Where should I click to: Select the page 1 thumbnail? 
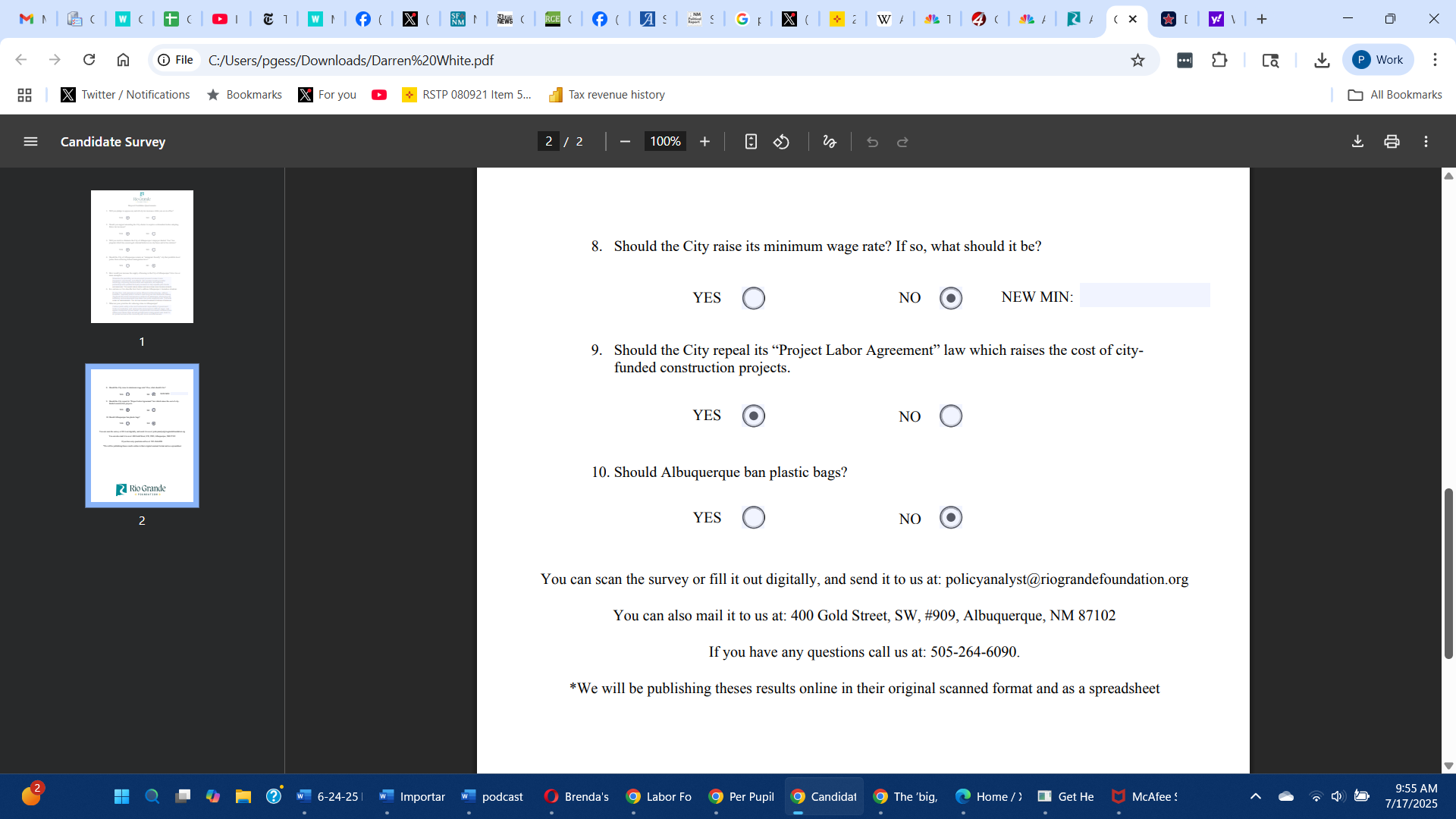(x=142, y=256)
